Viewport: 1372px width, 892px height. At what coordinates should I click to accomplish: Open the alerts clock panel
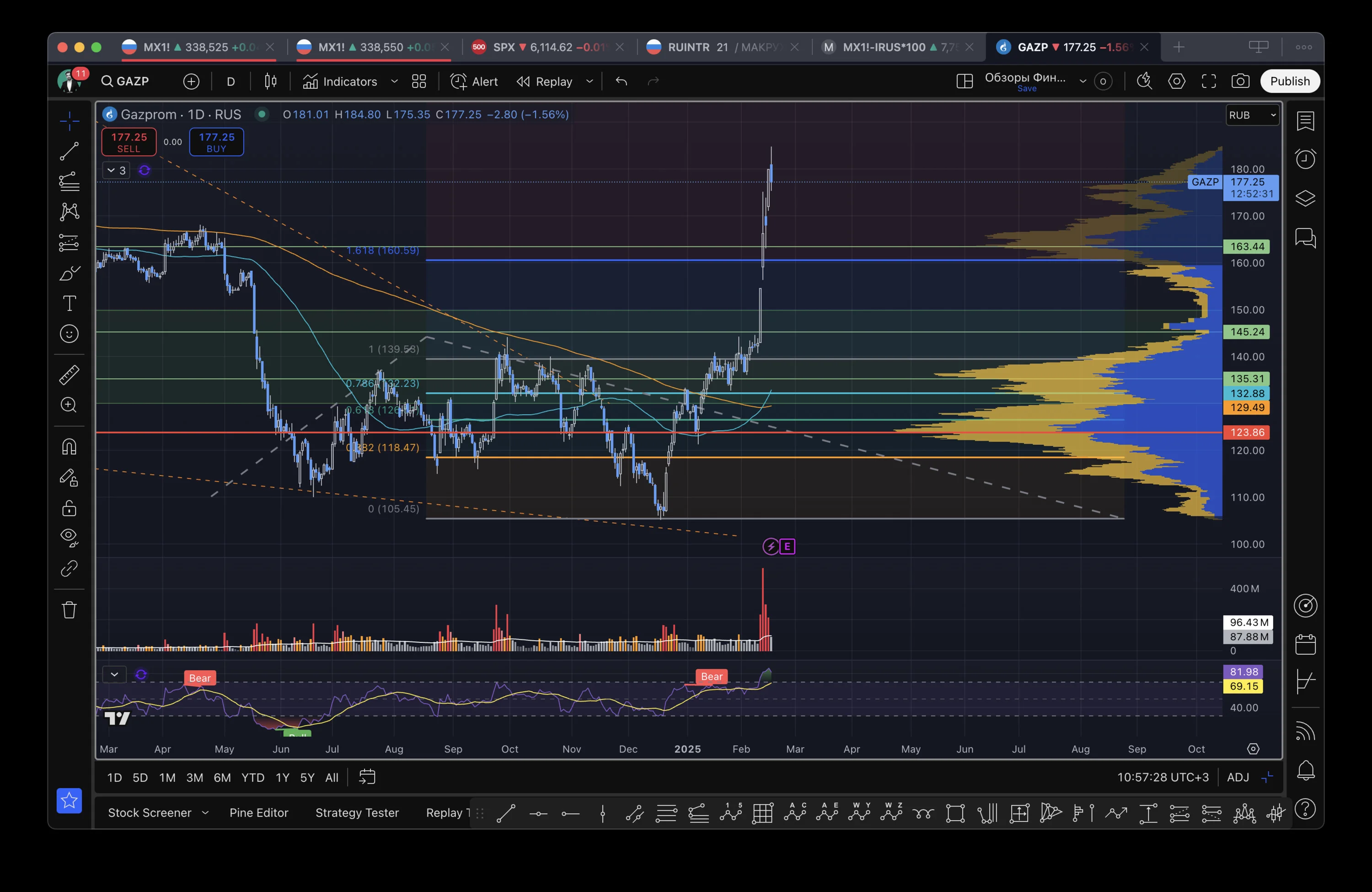coord(1305,159)
